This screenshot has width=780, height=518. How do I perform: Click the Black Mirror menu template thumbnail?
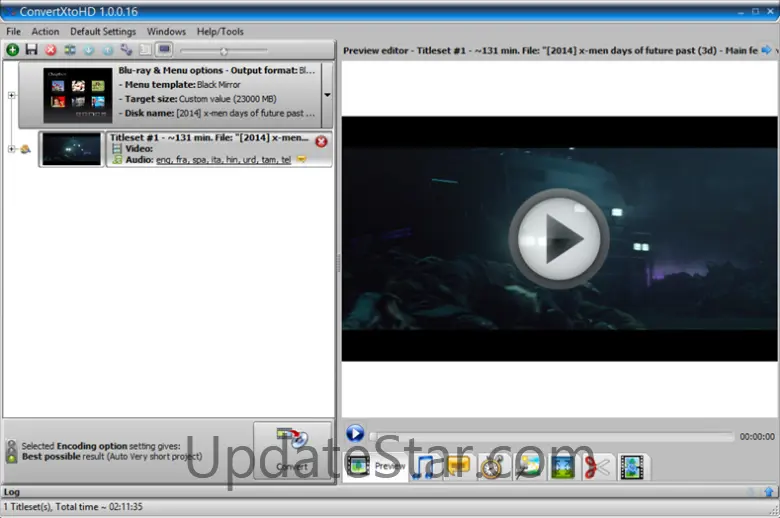(78, 96)
